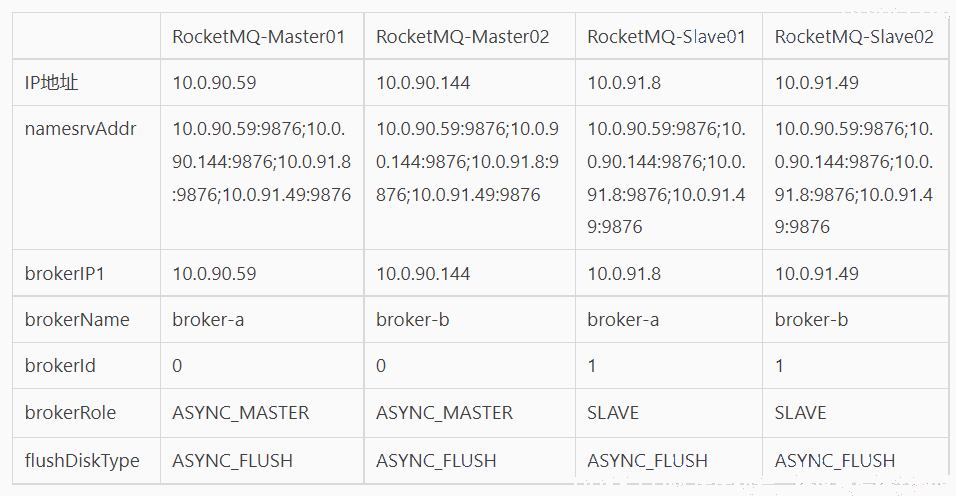Click broker-b name under RocketMQ-Master02
Screen dimensions: 956x496
412,319
